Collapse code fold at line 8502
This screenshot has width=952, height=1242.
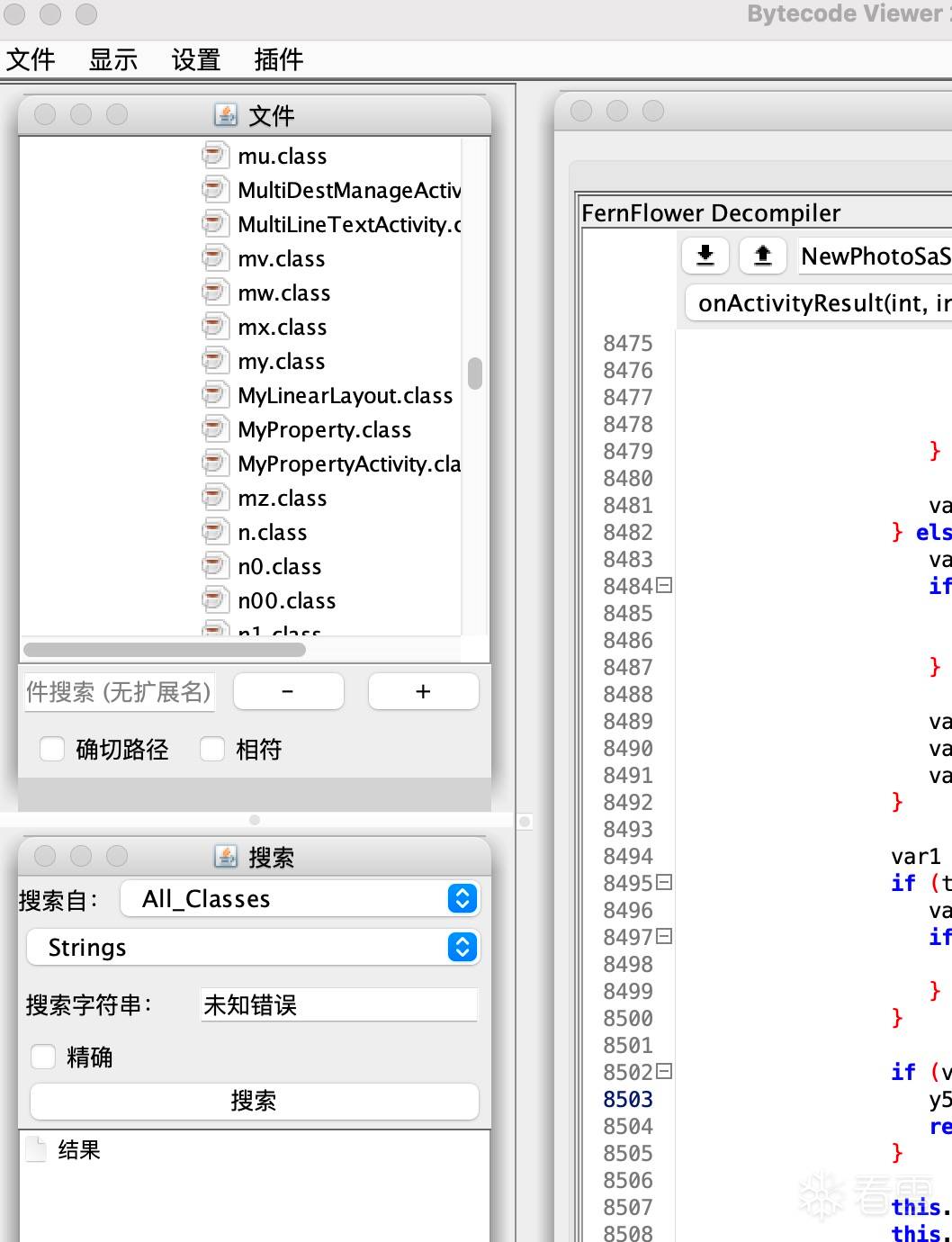[664, 1072]
